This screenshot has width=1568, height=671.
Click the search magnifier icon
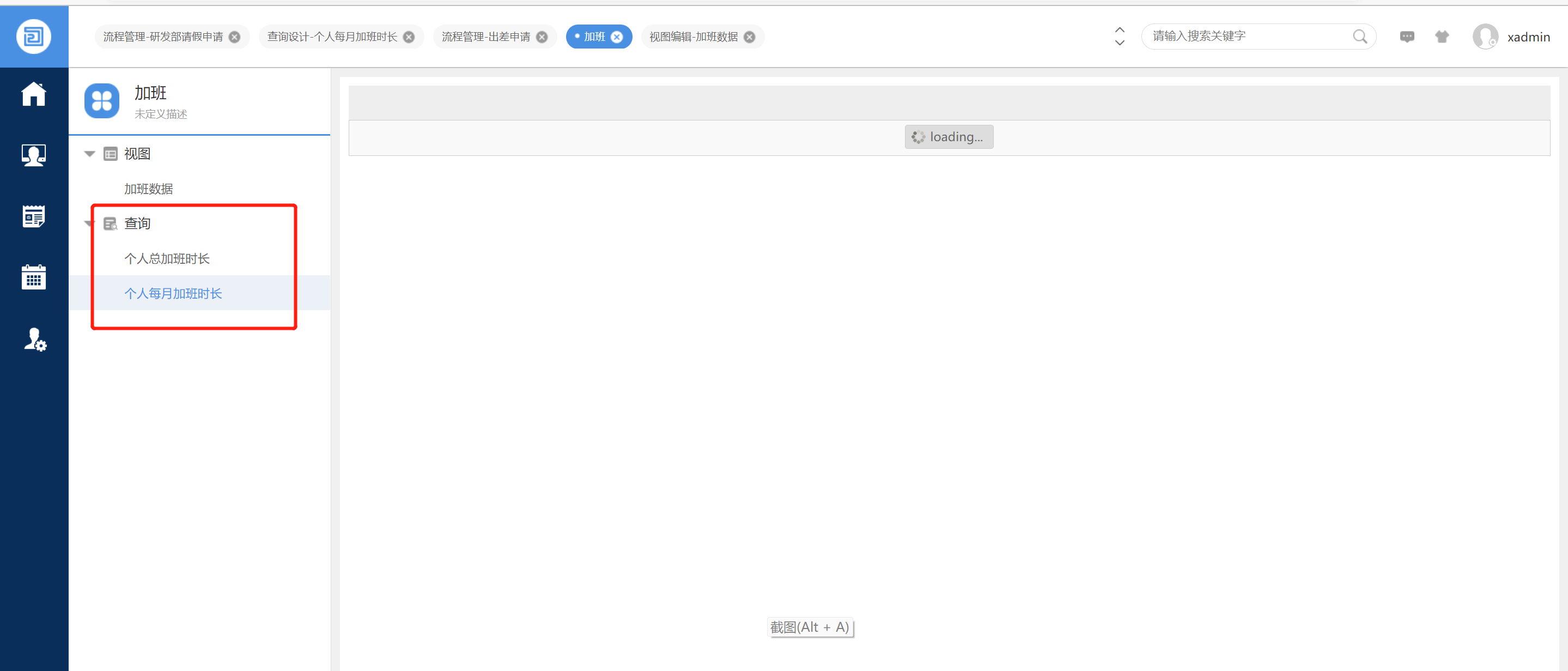point(1361,37)
